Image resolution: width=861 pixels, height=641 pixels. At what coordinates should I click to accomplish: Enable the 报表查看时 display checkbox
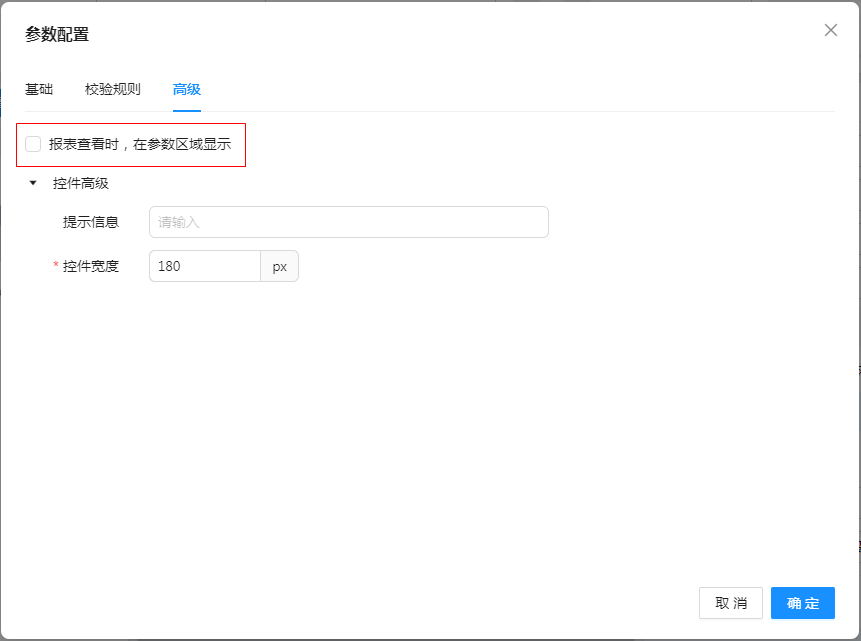(33, 144)
